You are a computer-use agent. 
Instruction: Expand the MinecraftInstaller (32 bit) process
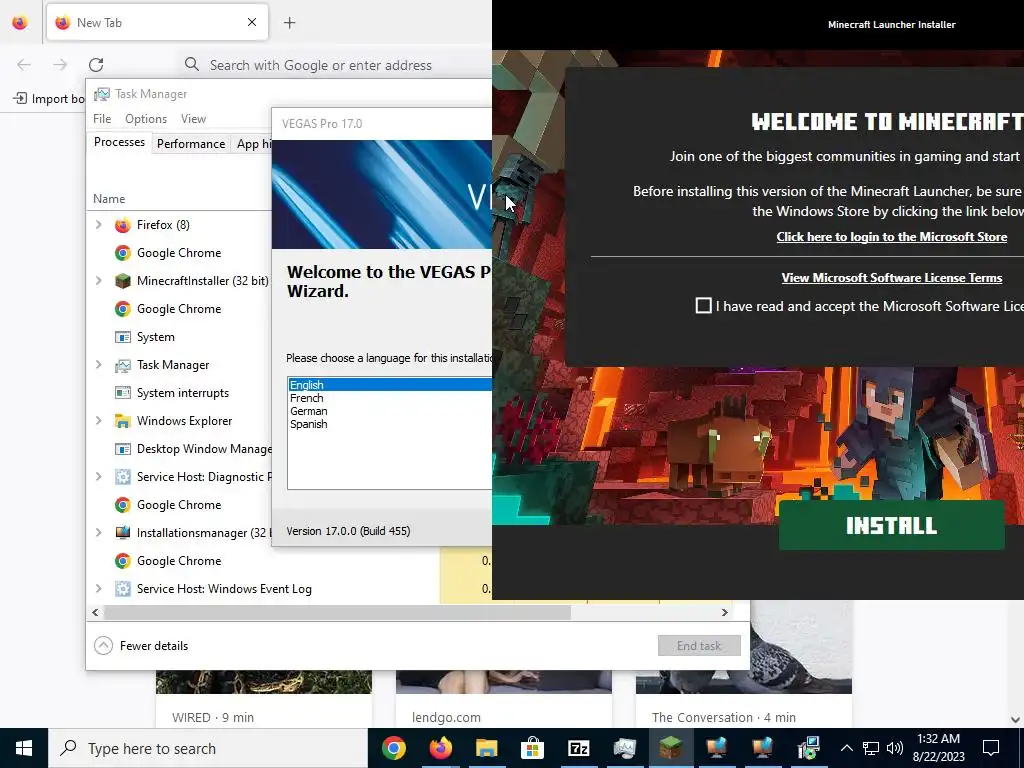[x=99, y=281]
